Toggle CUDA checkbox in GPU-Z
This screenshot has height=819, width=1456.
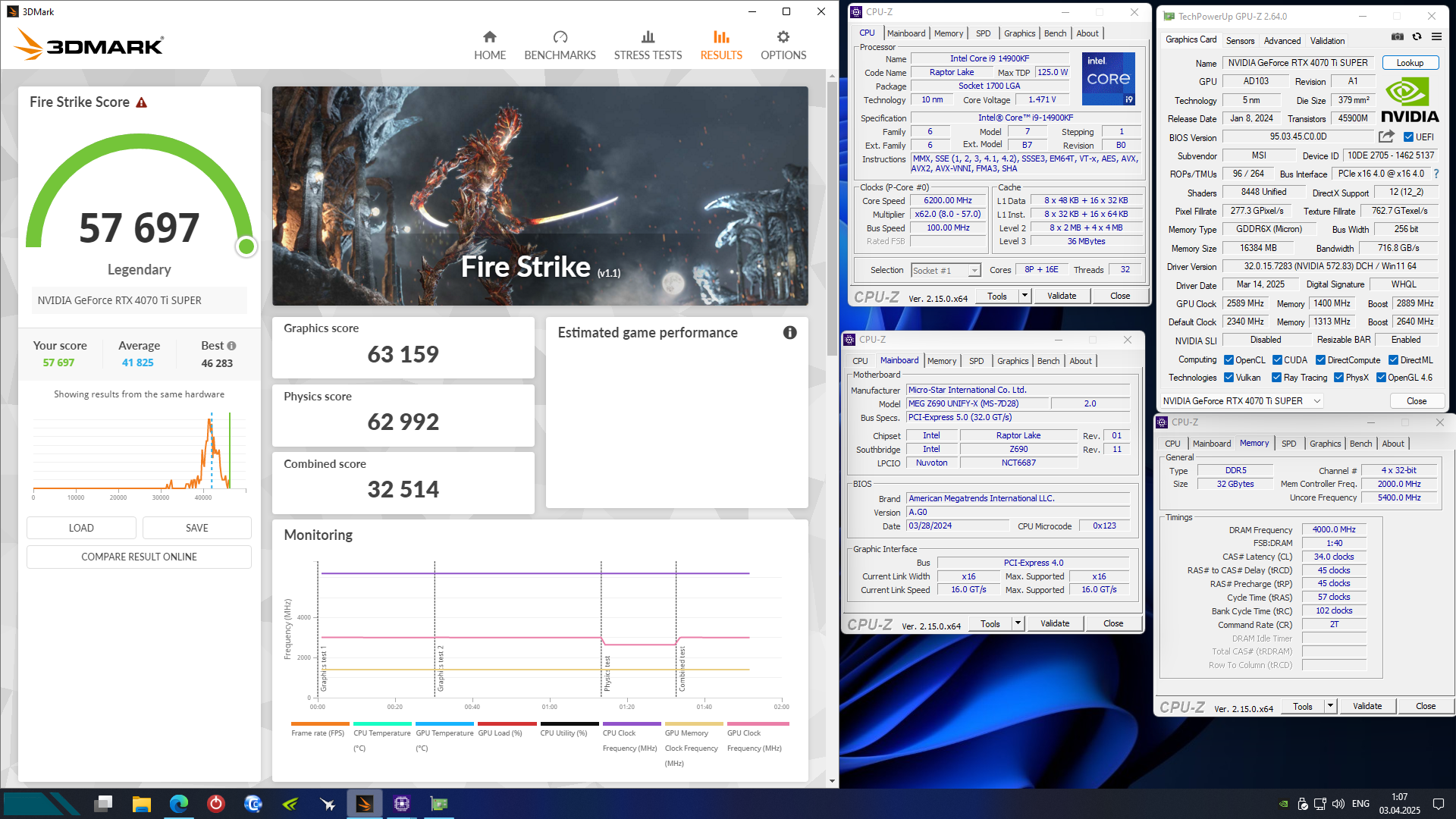[x=1277, y=360]
